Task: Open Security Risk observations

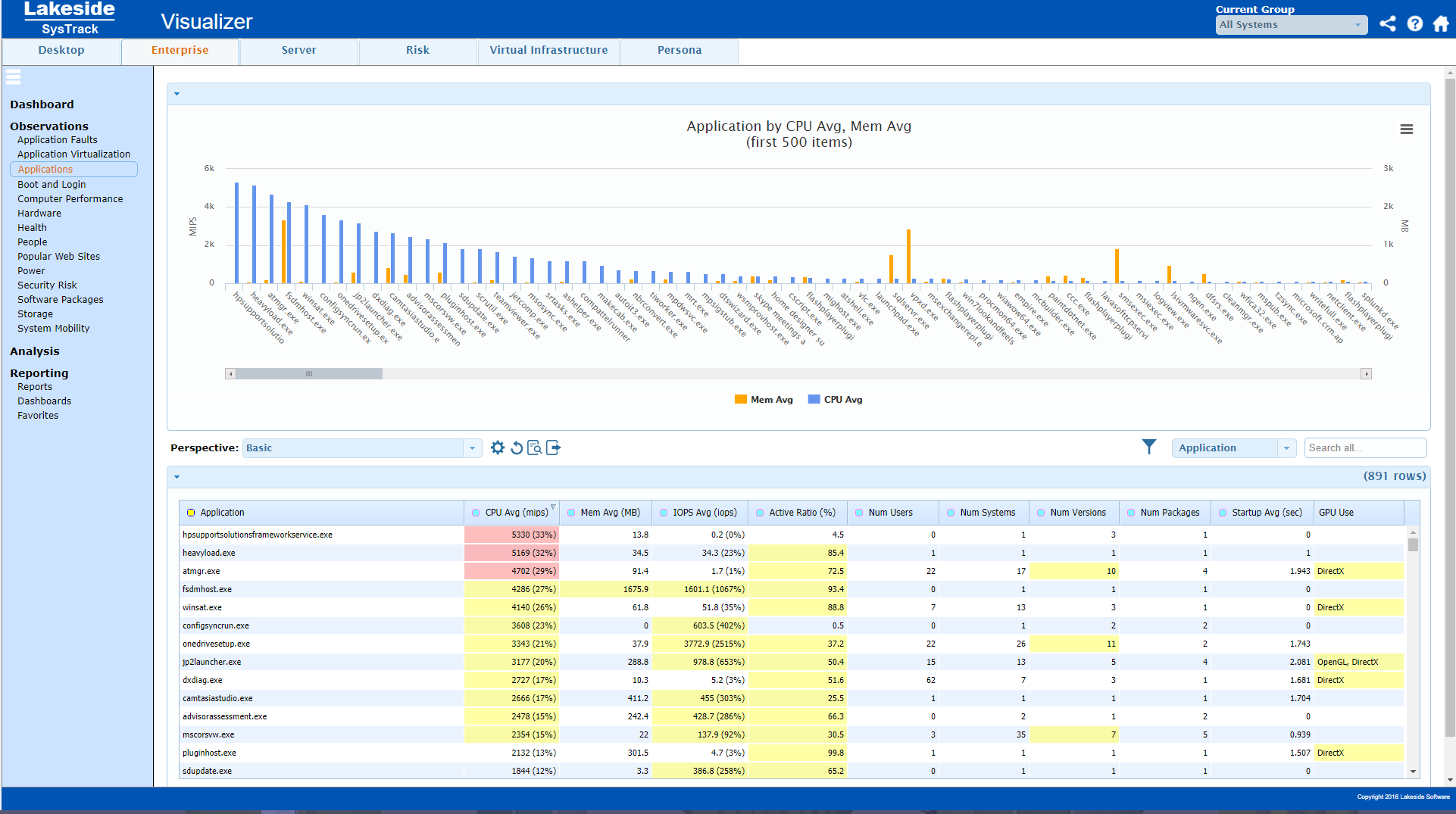Action: pyautogui.click(x=47, y=285)
